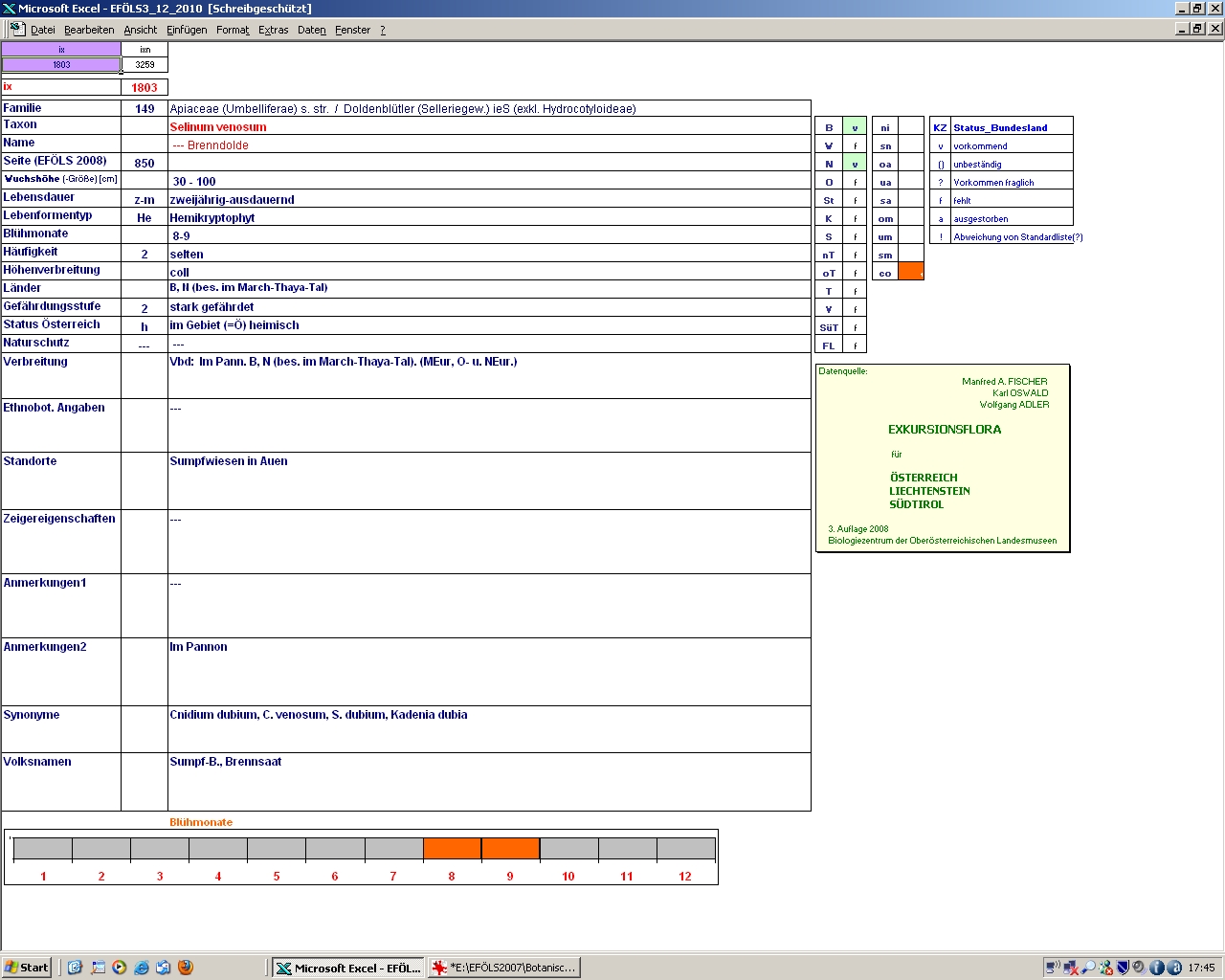Open the Datei menu
Screen dimensions: 1225x980
[x=43, y=30]
